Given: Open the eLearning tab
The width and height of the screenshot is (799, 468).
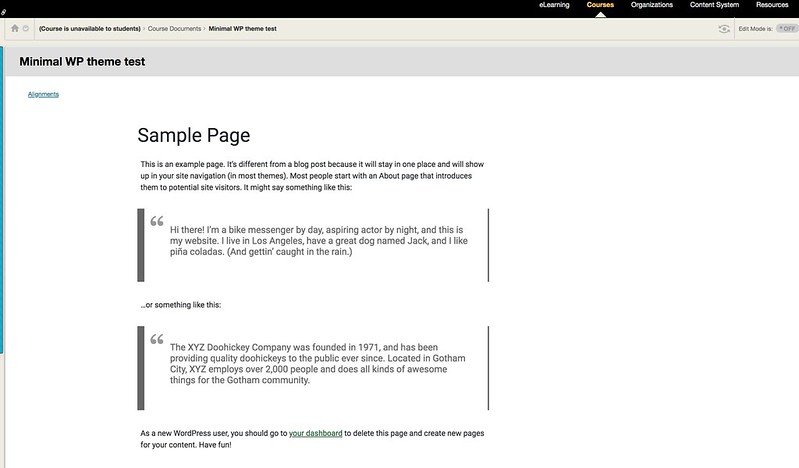Looking at the screenshot, I should coord(554,5).
